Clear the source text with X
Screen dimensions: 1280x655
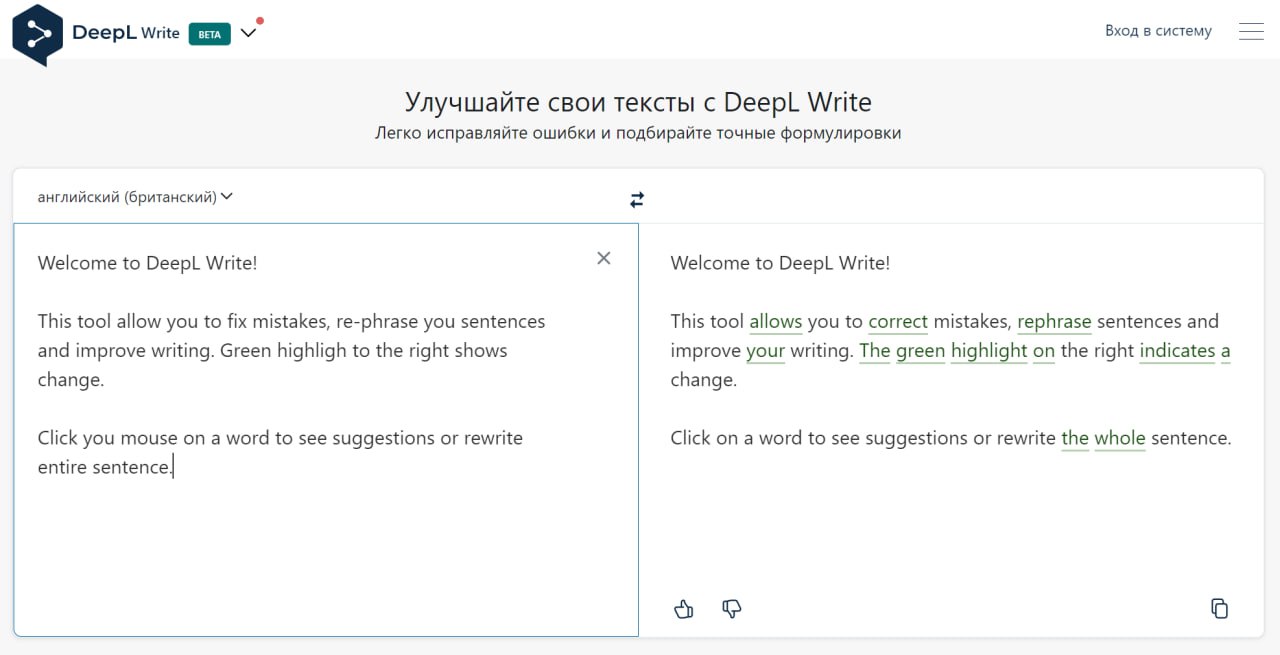[x=604, y=258]
